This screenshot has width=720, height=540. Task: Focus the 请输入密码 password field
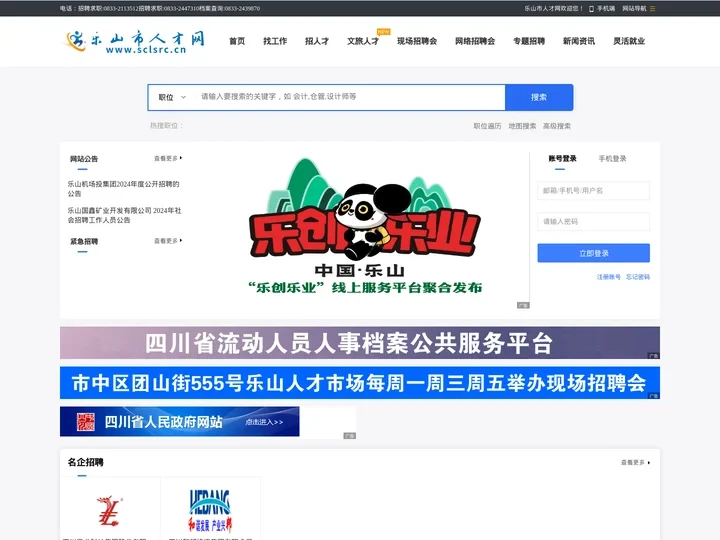pyautogui.click(x=593, y=221)
